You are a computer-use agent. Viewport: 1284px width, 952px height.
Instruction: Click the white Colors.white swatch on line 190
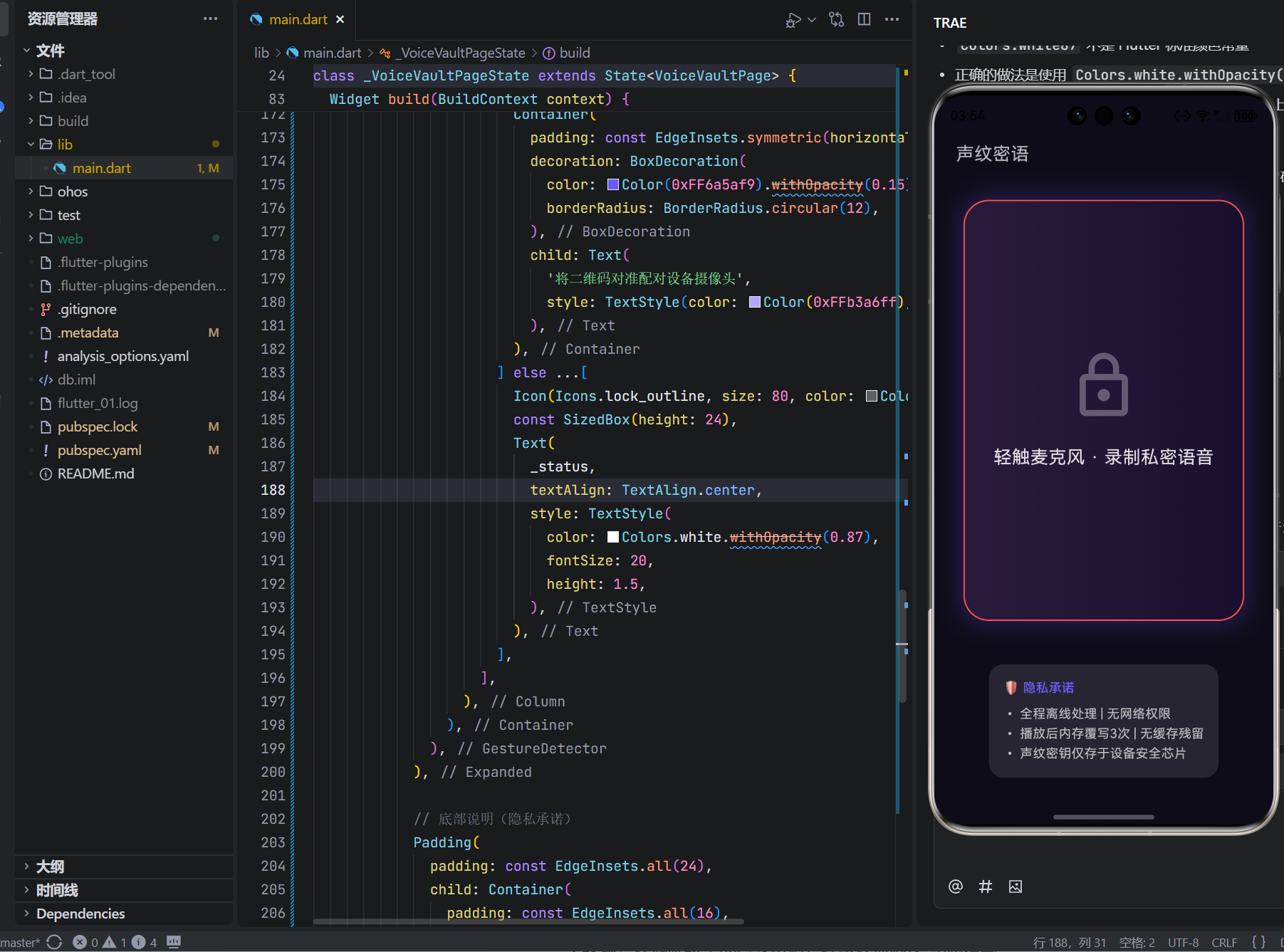612,537
